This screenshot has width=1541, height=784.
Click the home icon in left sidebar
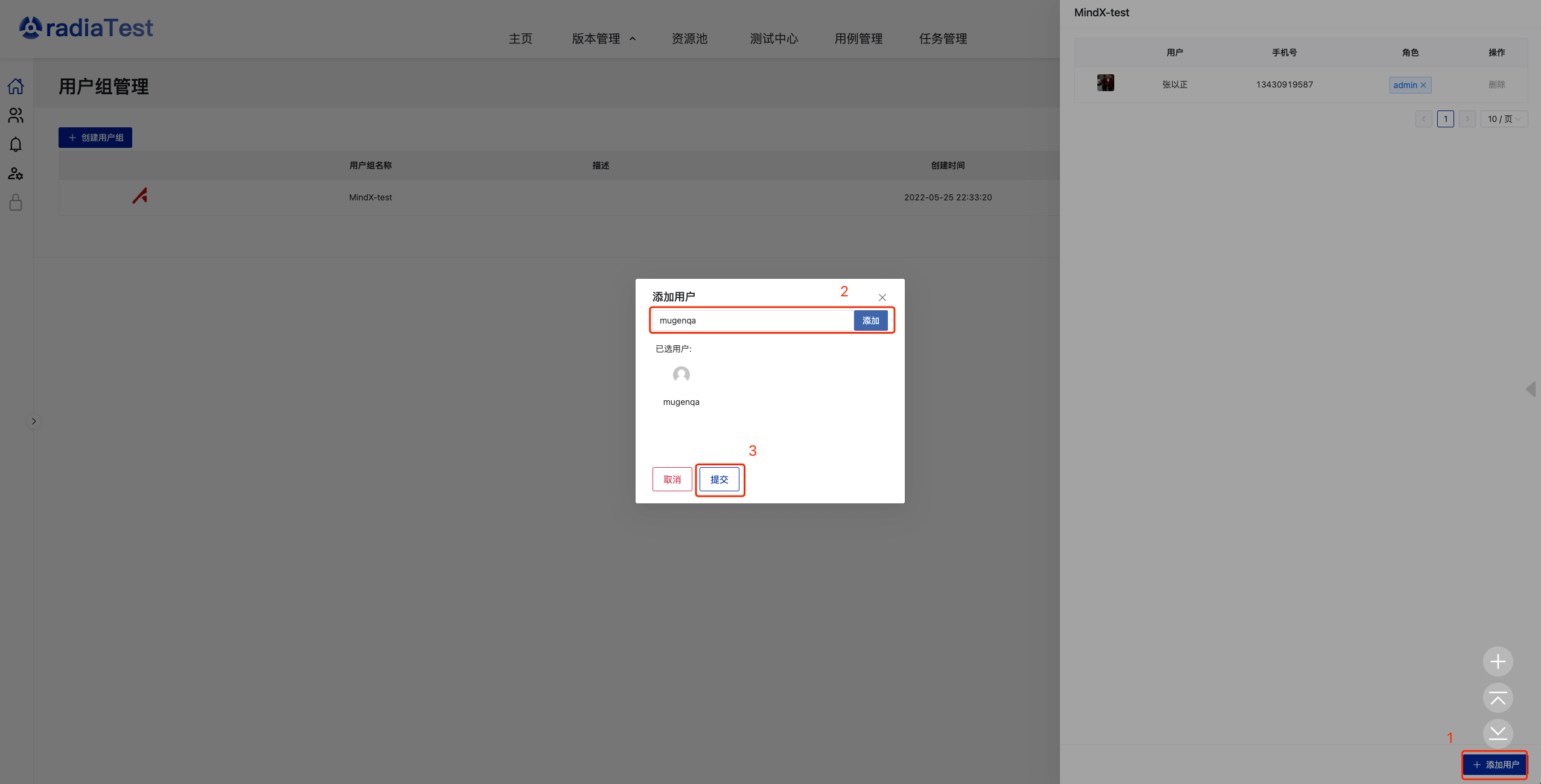point(16,86)
